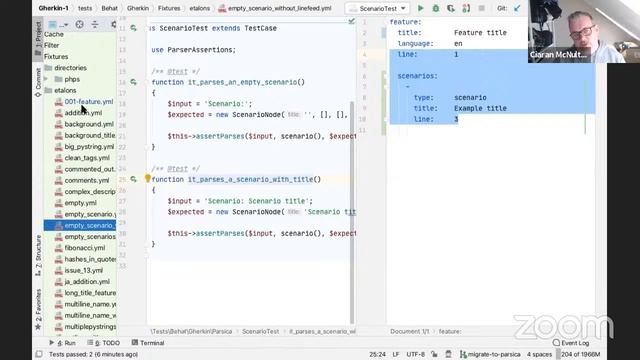The height and width of the screenshot is (360, 640).
Task: Open the Project tool window tab
Action: (x=38, y=38)
